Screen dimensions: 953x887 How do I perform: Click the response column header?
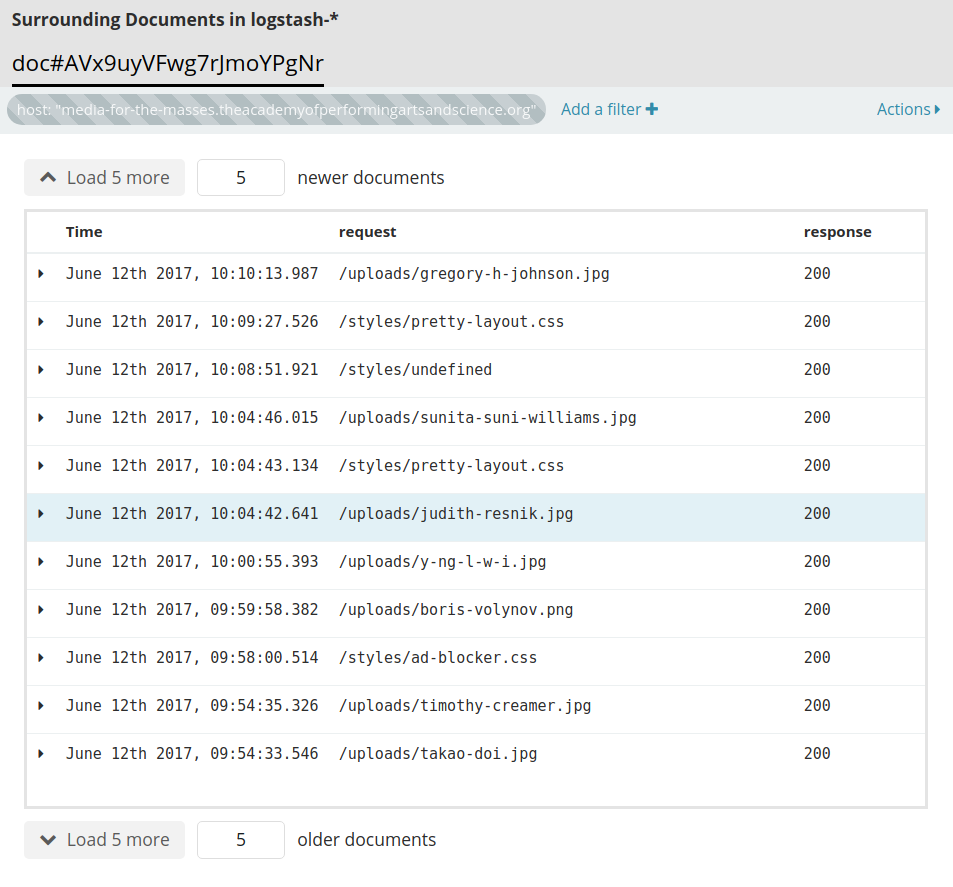(837, 232)
